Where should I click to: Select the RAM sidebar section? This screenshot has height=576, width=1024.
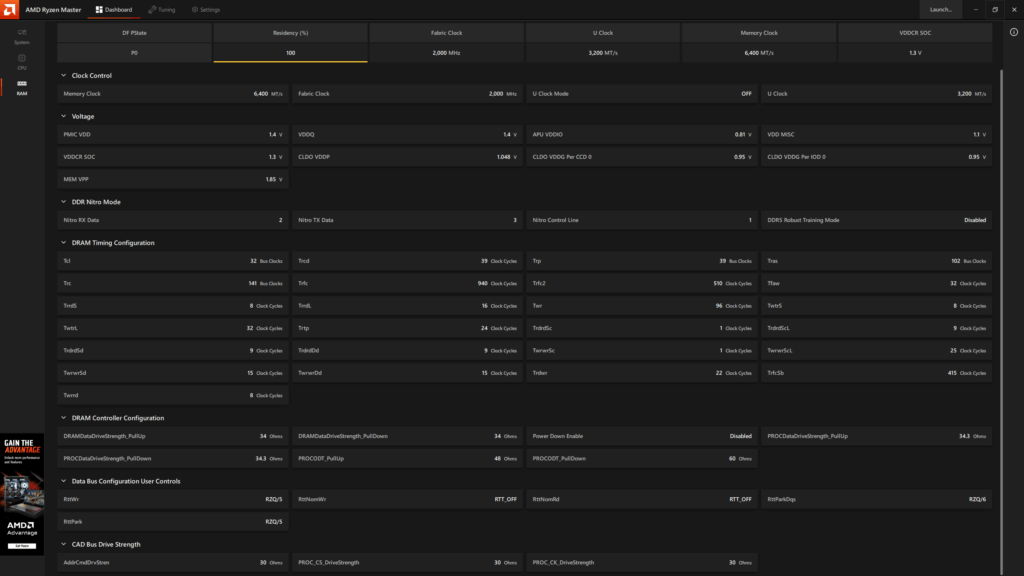[x=22, y=88]
